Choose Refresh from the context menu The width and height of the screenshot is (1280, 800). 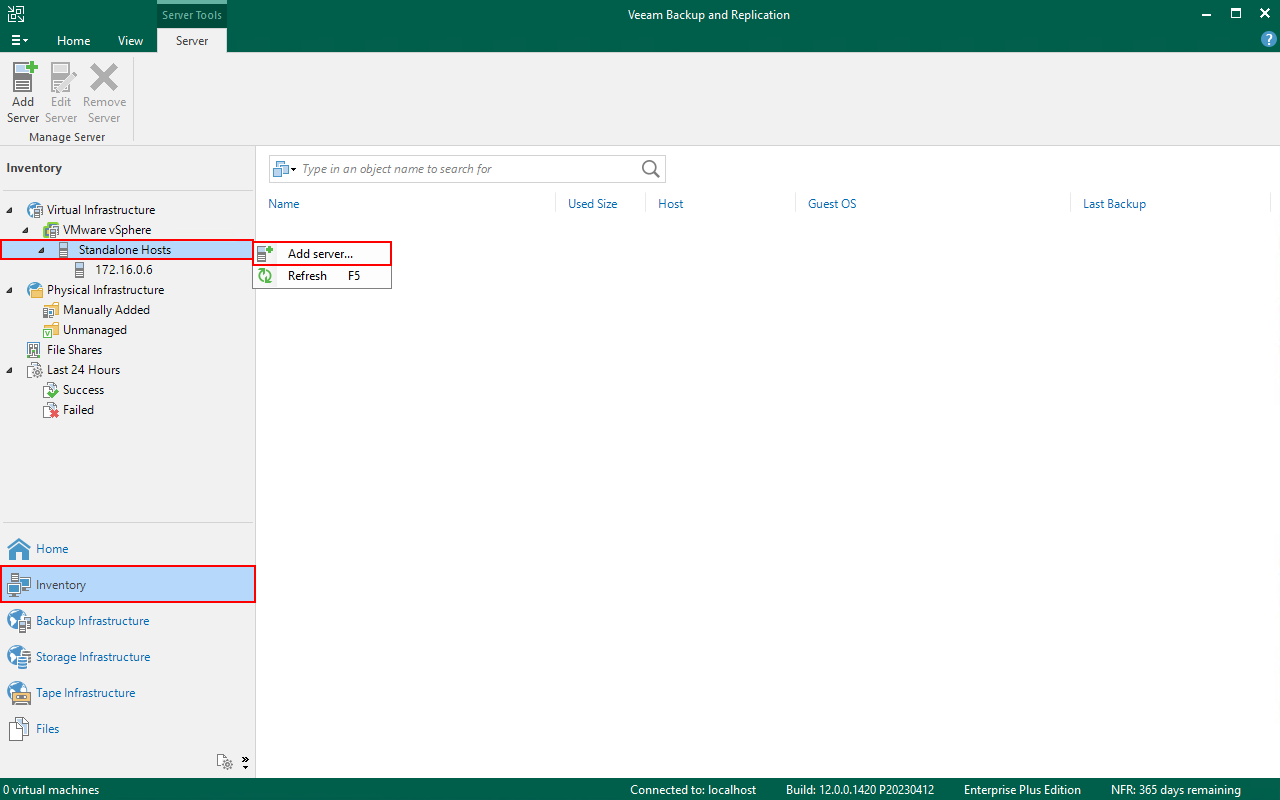click(x=322, y=276)
